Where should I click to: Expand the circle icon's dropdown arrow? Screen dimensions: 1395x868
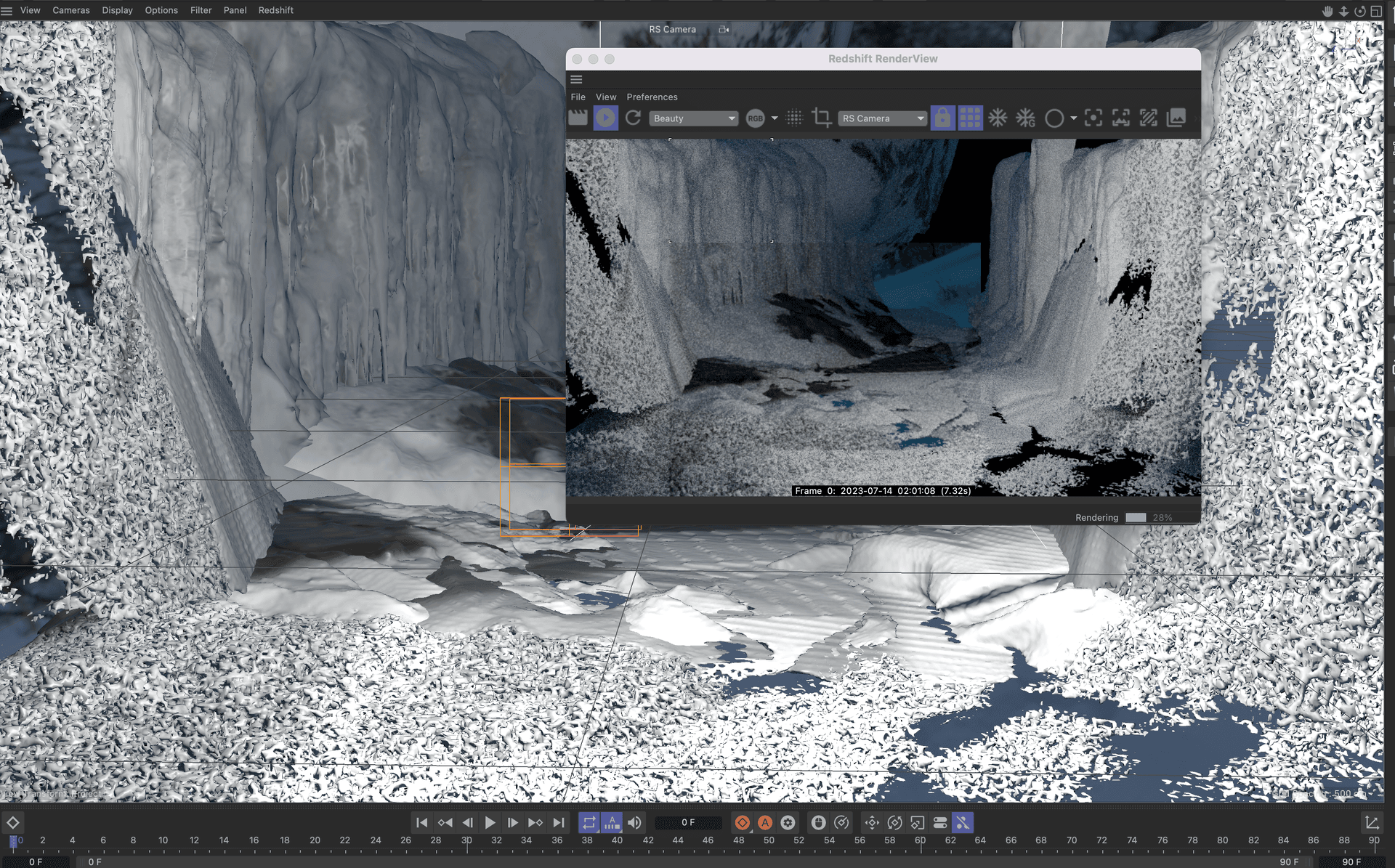(1073, 118)
